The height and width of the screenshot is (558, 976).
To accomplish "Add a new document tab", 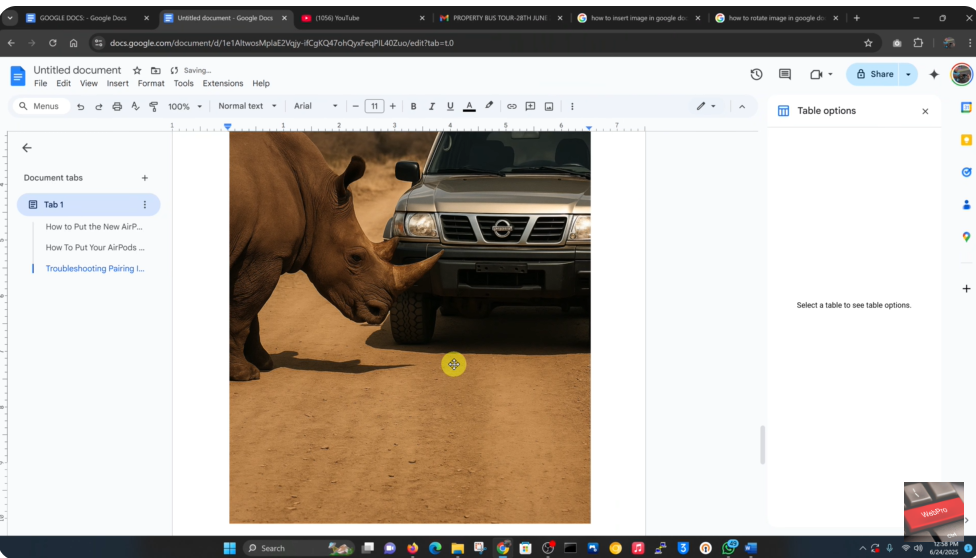I will click(144, 178).
